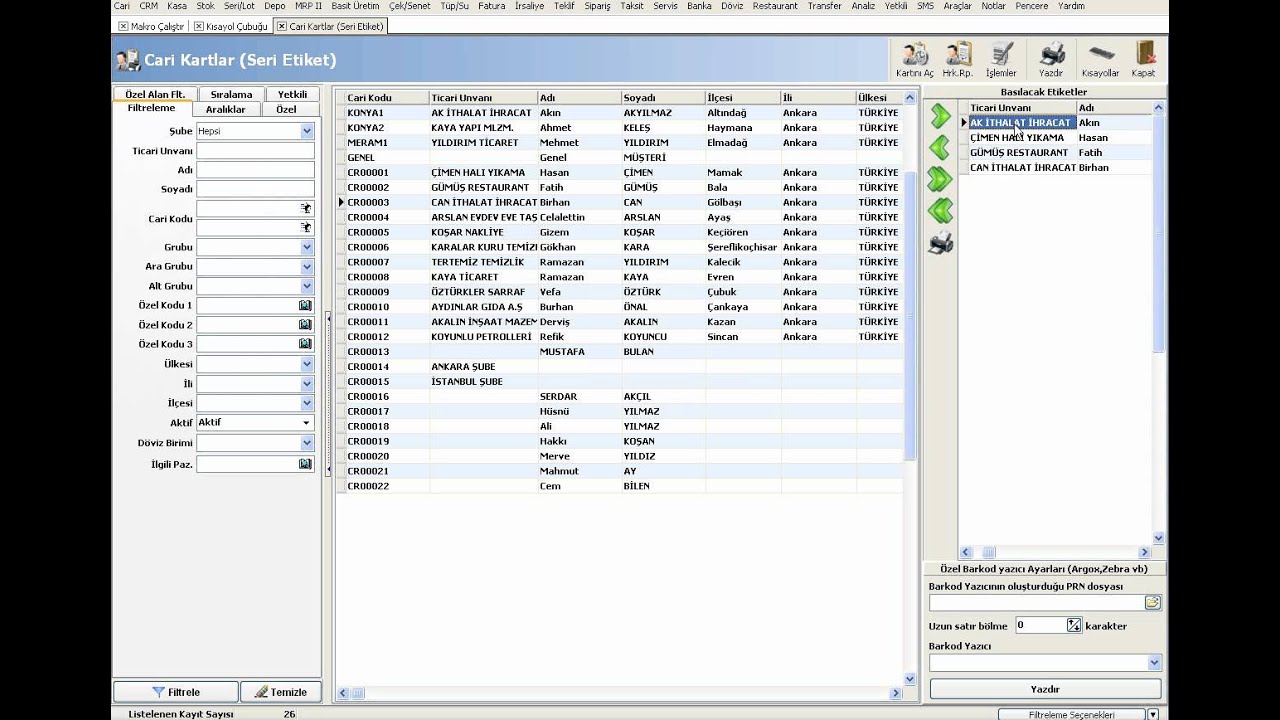
Task: Click the main grid vertical scrollbar
Action: point(910,388)
